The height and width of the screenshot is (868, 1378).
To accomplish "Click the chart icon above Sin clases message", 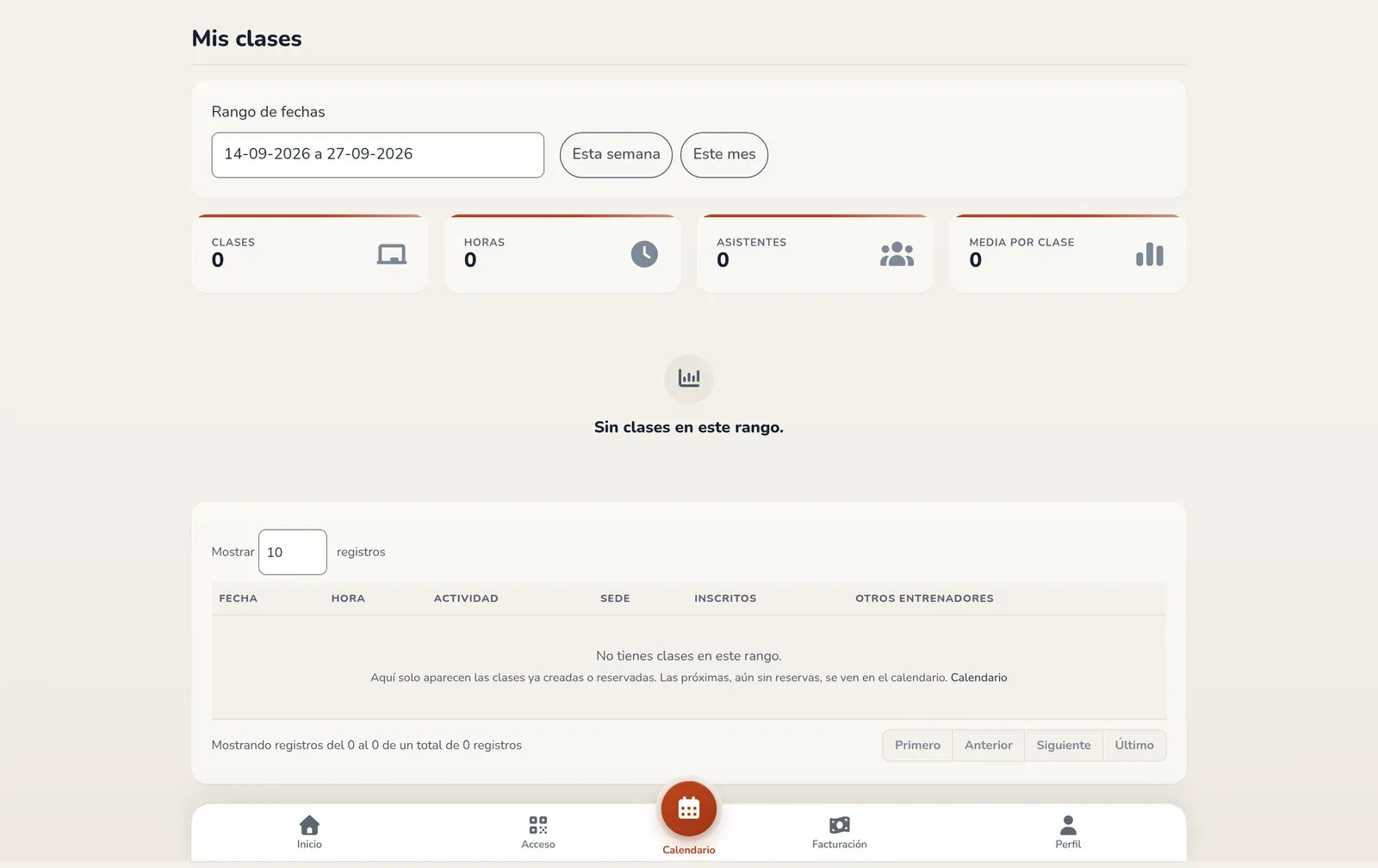I will click(x=689, y=378).
